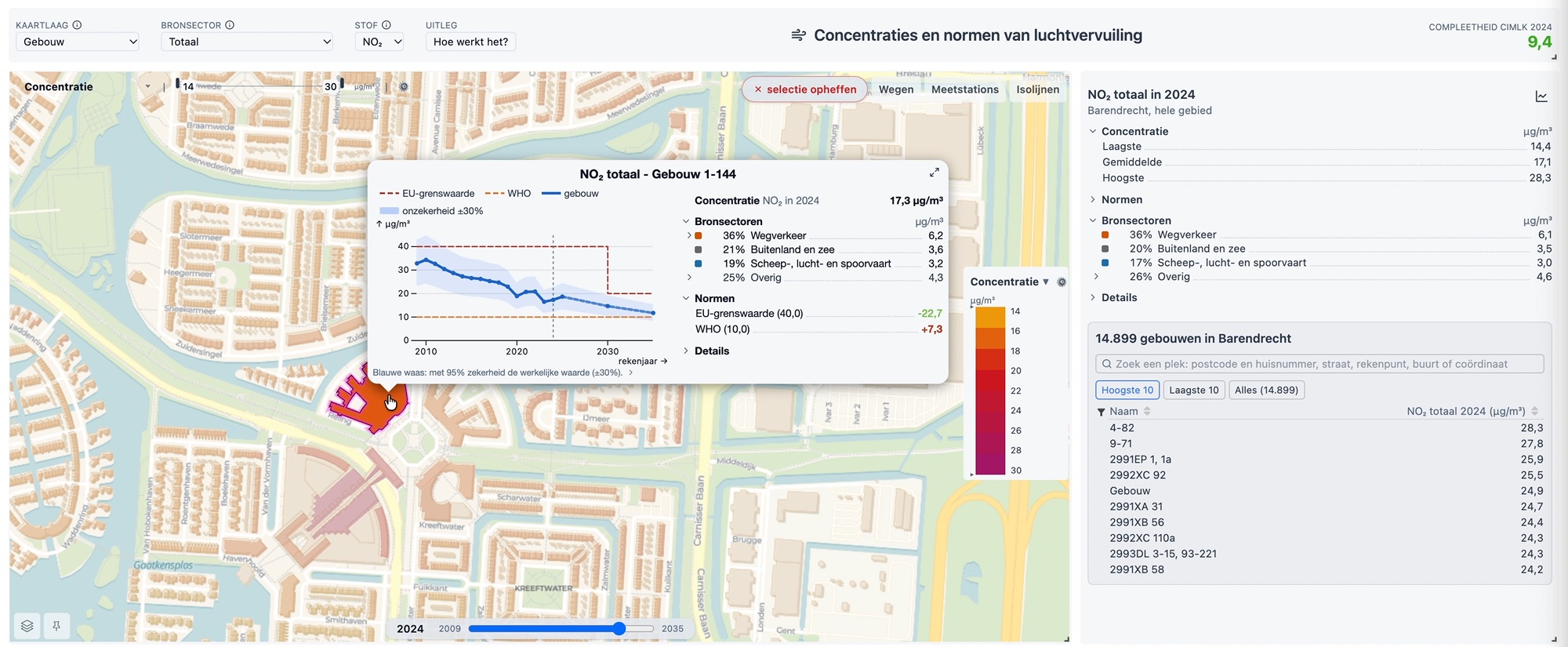Image resolution: width=1568 pixels, height=647 pixels.
Task: Open the Bronsector dropdown showing Totaal
Action: [248, 42]
